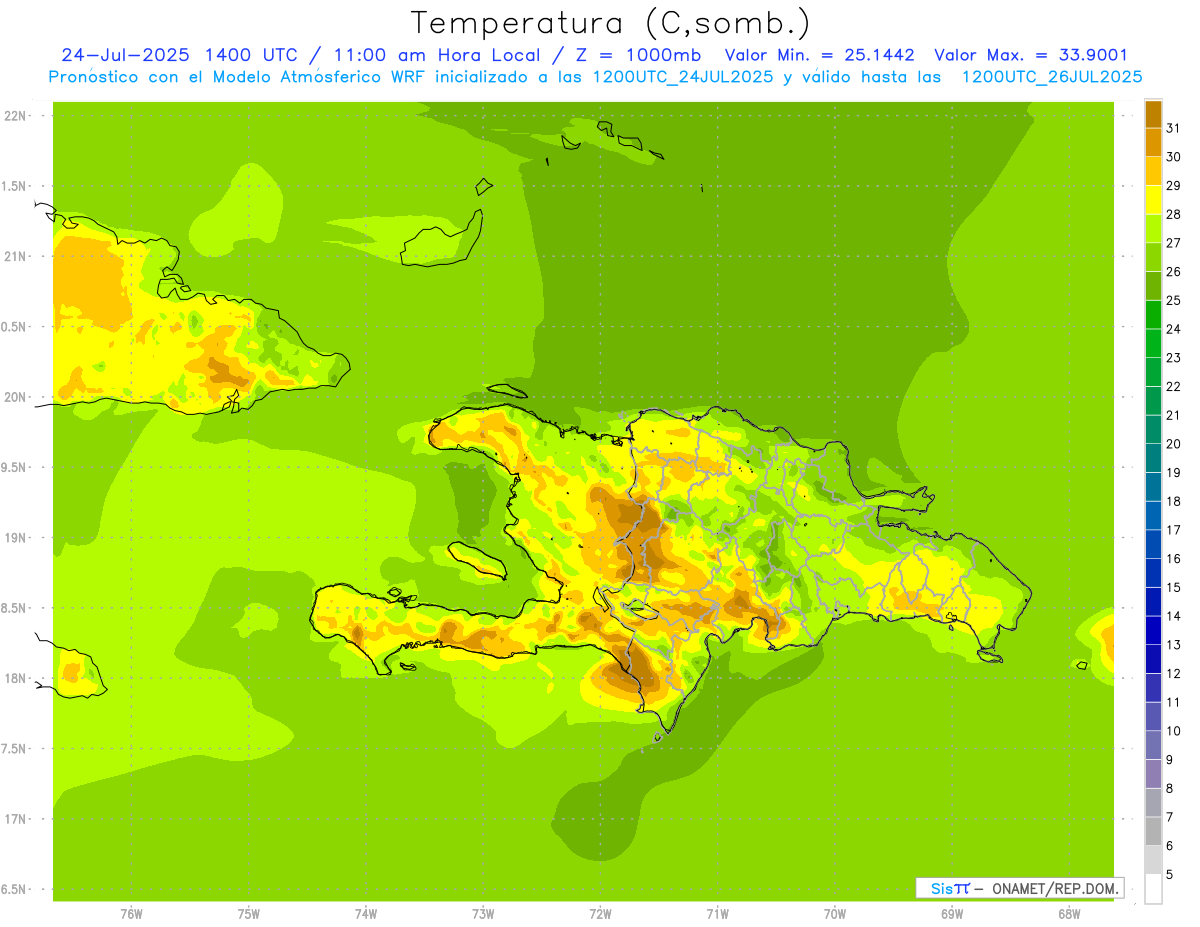Click the 19N latitude label
The image size is (1200, 927).
point(14,538)
